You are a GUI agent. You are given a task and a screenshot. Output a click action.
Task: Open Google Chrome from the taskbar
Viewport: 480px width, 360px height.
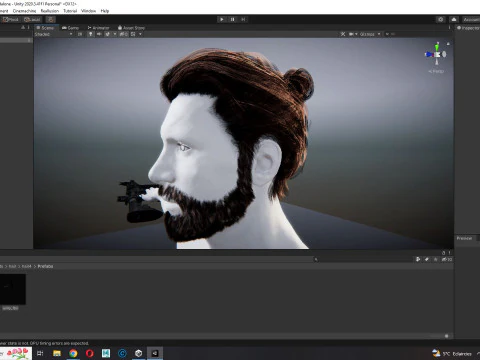pyautogui.click(x=73, y=353)
